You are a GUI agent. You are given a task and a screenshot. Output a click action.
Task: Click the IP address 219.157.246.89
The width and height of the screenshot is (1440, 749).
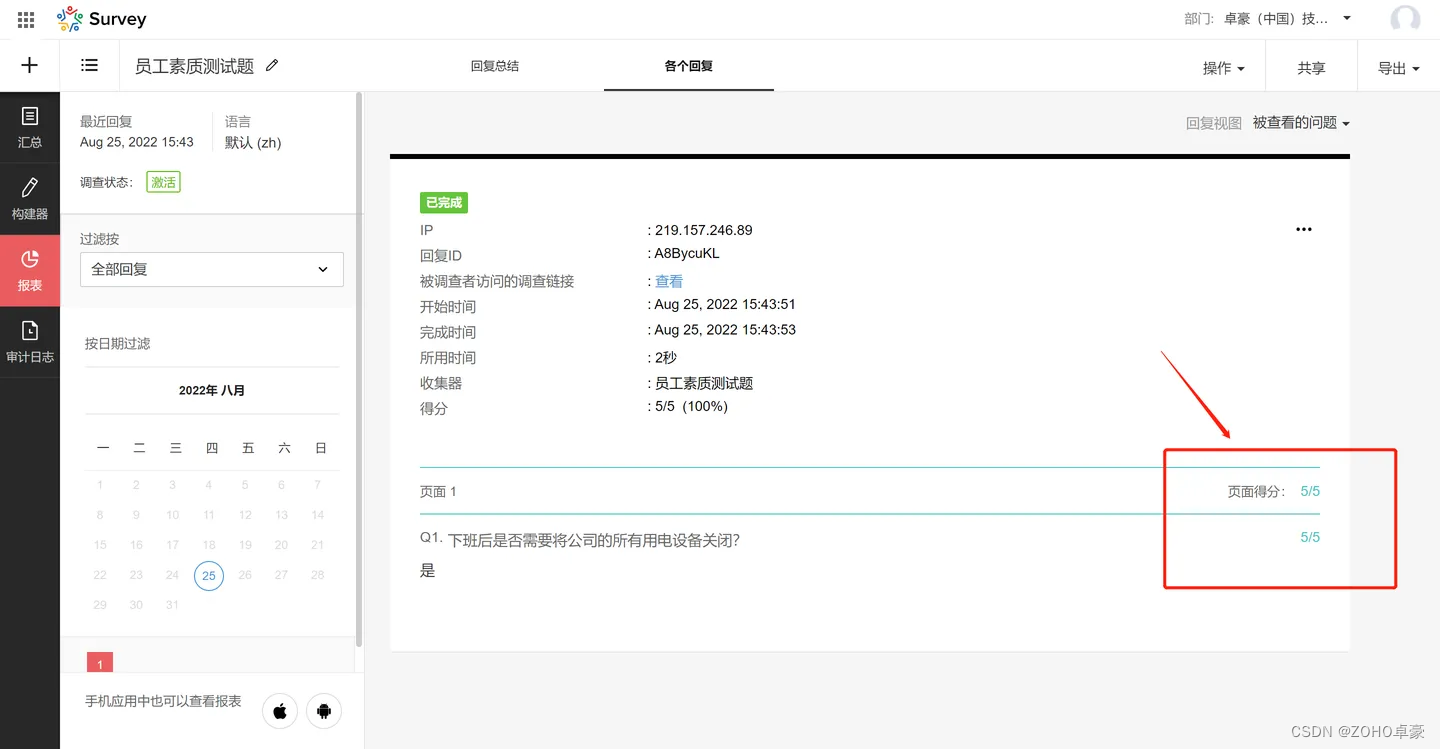coord(703,230)
